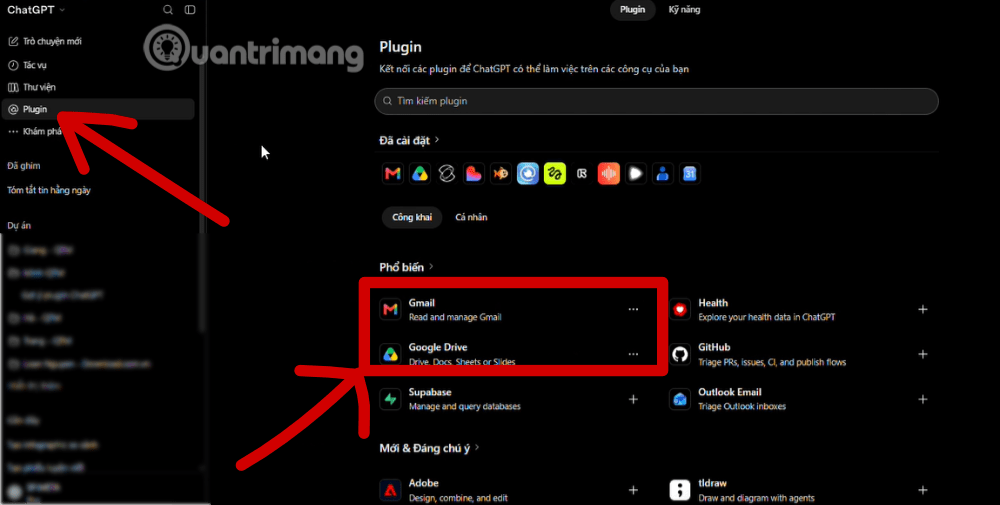This screenshot has height=505, width=1000.
Task: Click the Google Drive logo in Popular list
Action: tap(390, 355)
